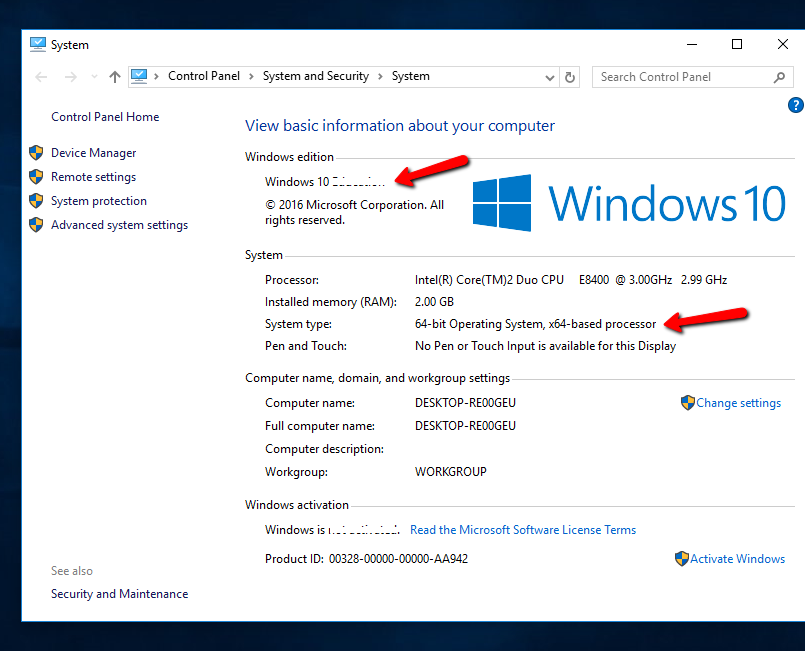The width and height of the screenshot is (805, 651).
Task: Open the recent locations dropdown arrow
Action: [x=94, y=77]
